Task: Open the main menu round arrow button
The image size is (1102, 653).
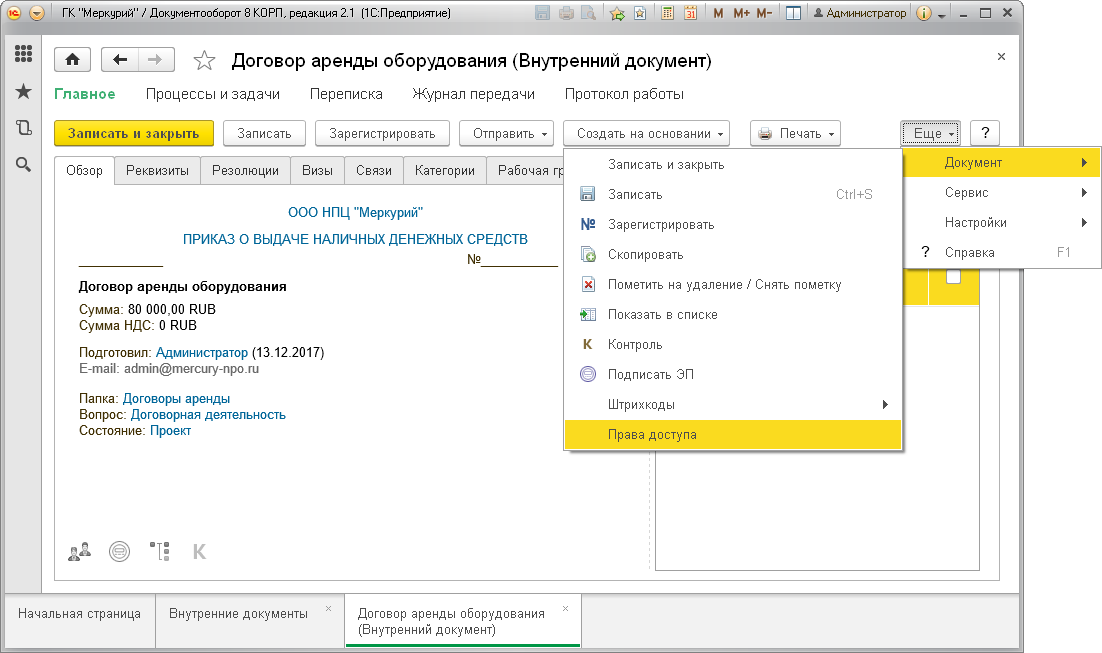Action: (x=37, y=13)
